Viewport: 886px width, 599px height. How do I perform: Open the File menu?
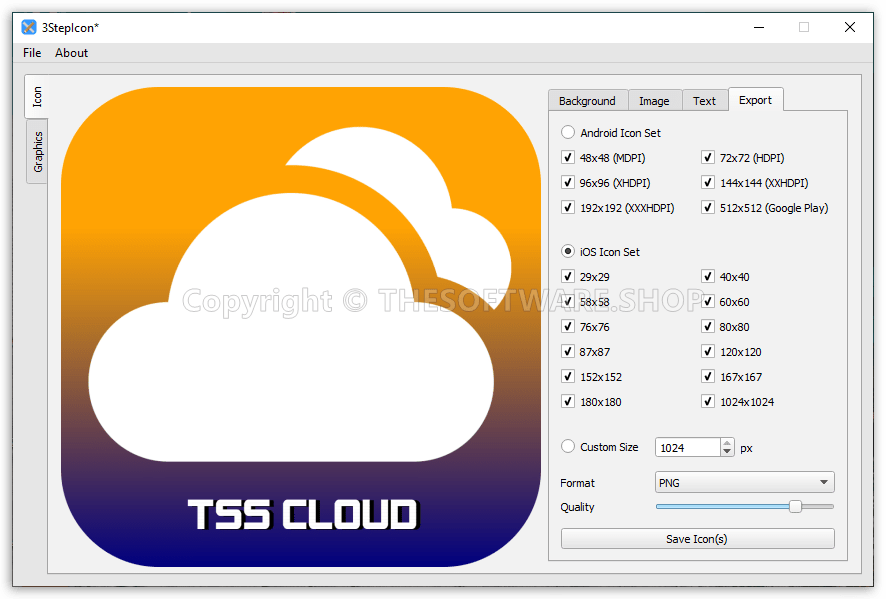32,53
